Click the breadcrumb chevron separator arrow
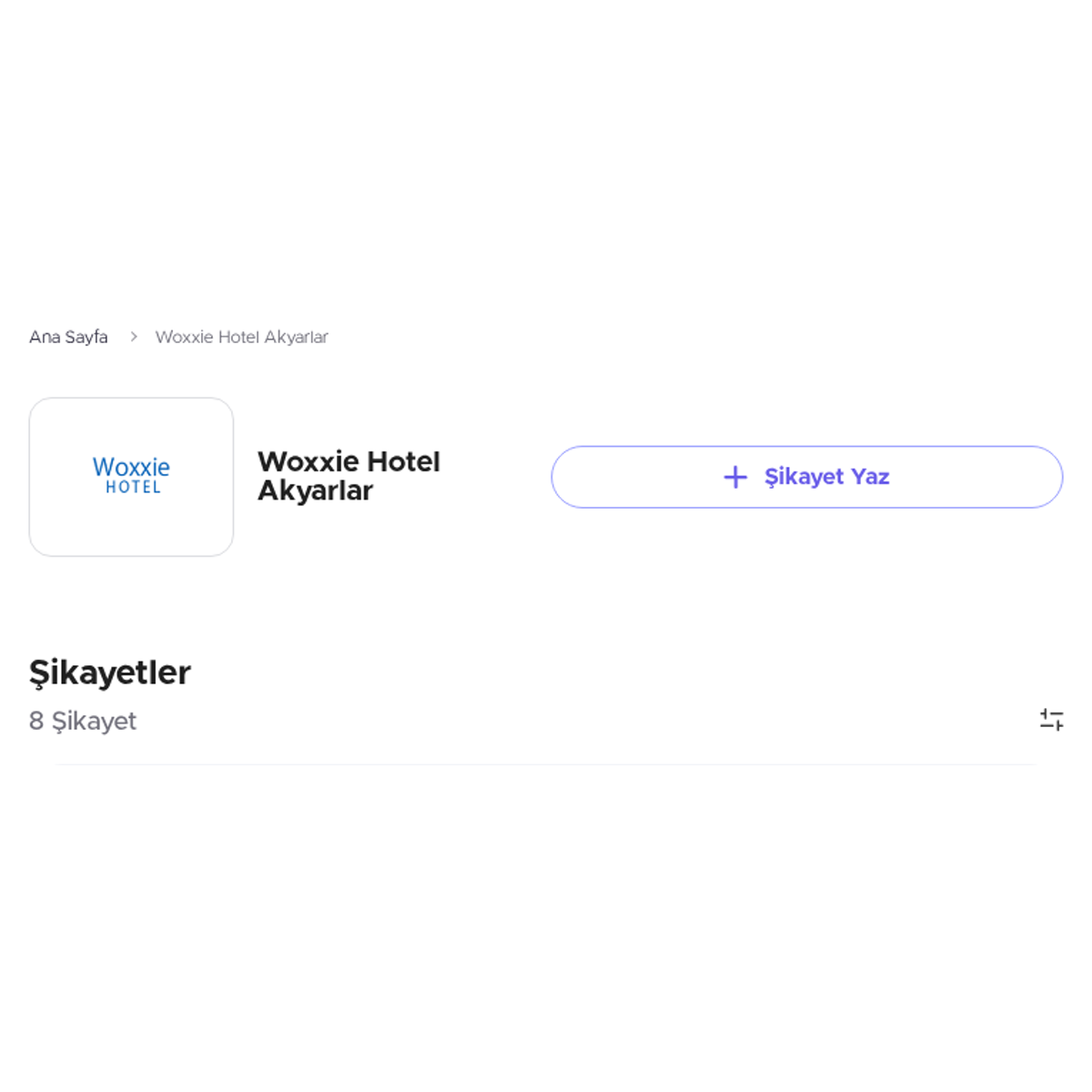Screen dimensions: 1092x1092 pos(133,337)
